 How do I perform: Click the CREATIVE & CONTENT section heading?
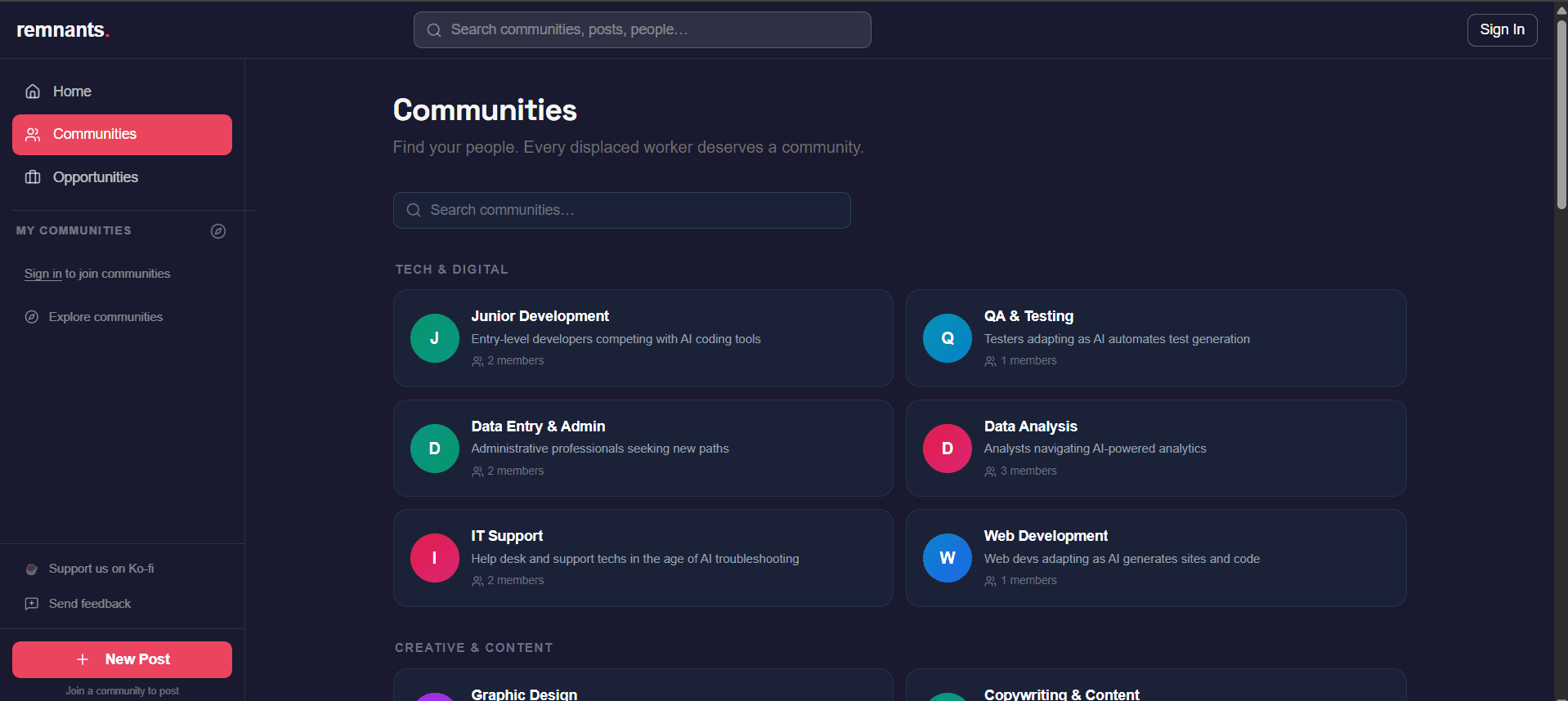473,648
